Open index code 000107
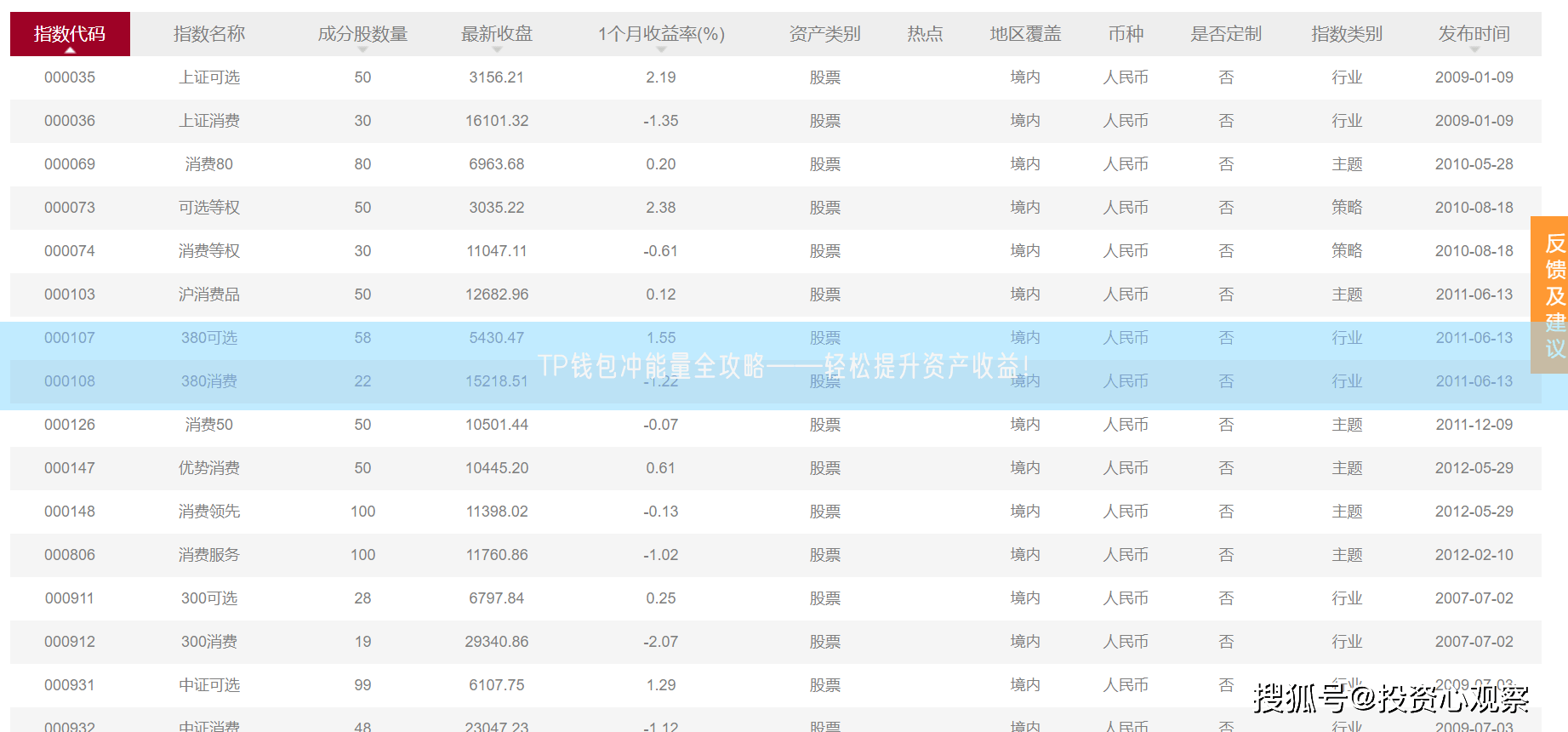 pos(70,338)
